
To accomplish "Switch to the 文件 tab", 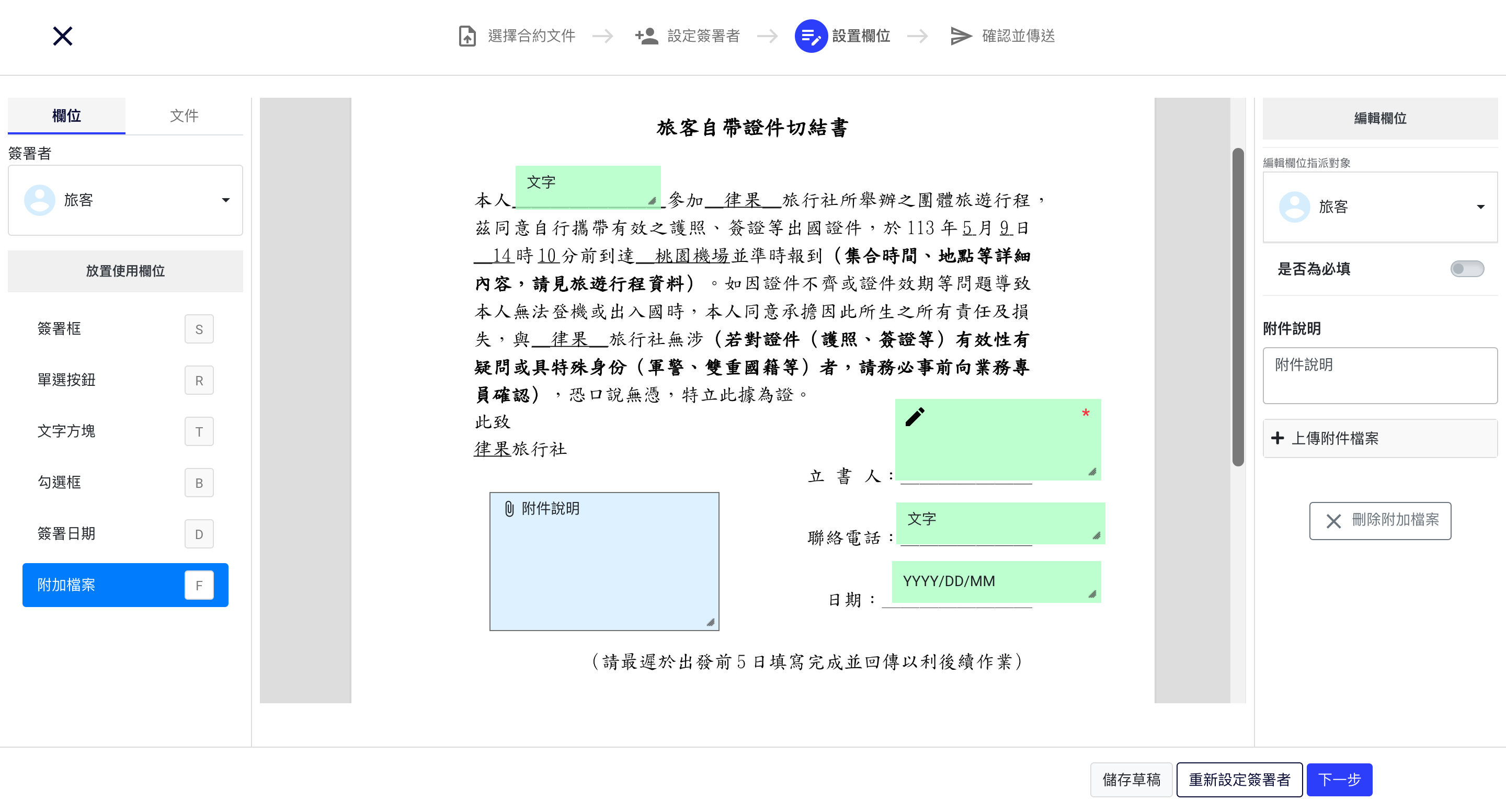I will (184, 116).
